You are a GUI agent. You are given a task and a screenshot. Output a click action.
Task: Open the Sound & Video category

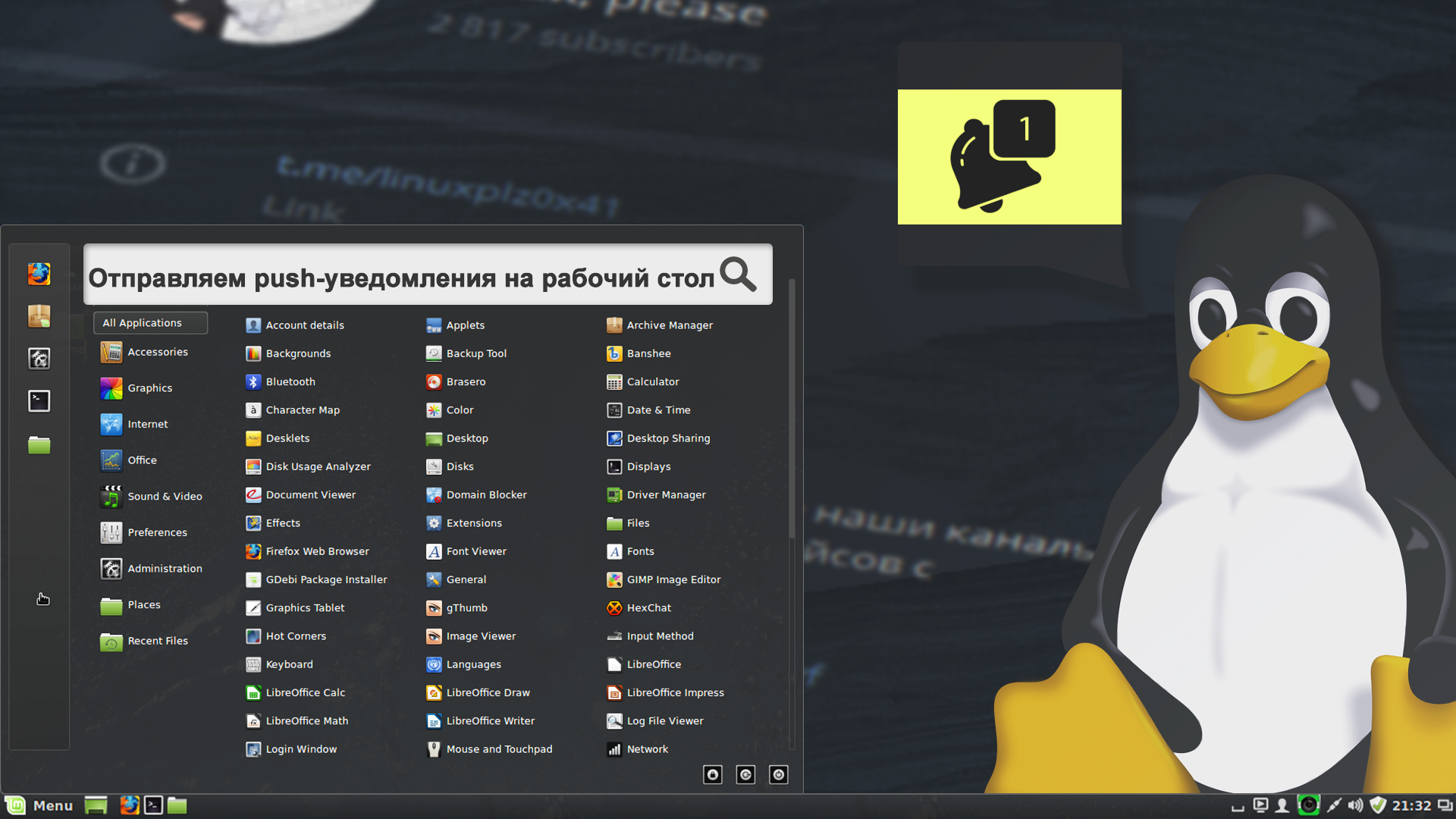pos(164,497)
